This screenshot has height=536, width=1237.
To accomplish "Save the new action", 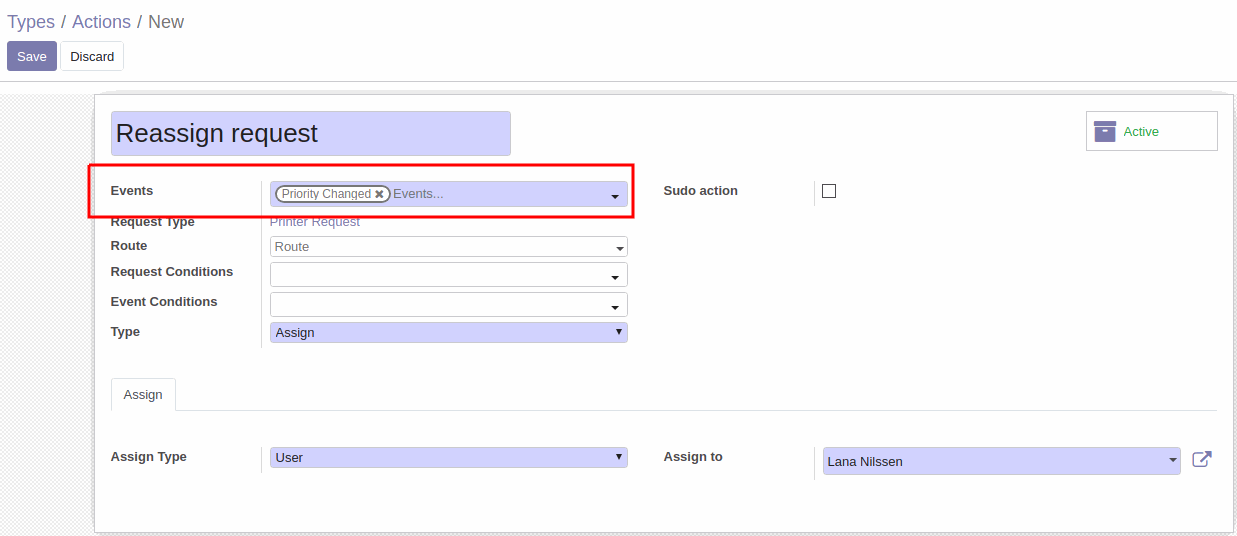I will (x=32, y=56).
